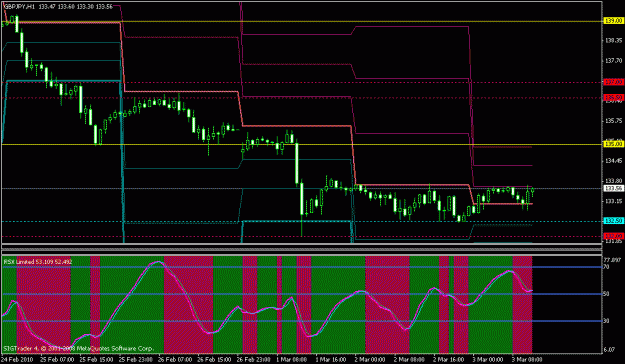
Task: Click the 2 Mar 00:00 time label
Action: [x=371, y=359]
